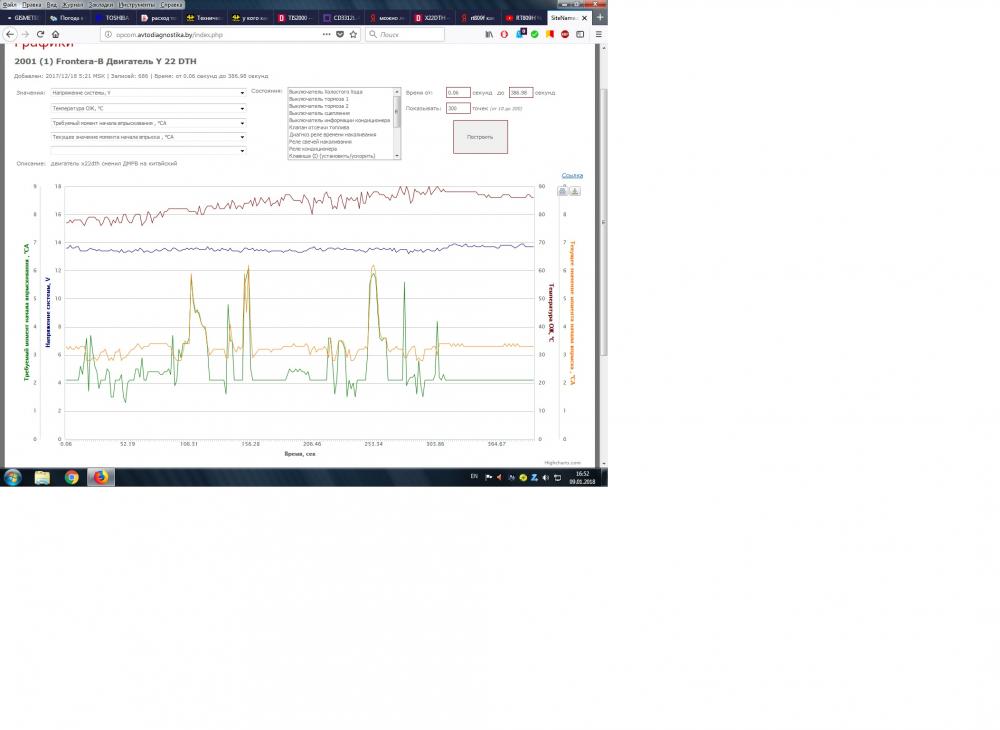Click the chart download/export icon
1000x730 pixels.
[575, 191]
